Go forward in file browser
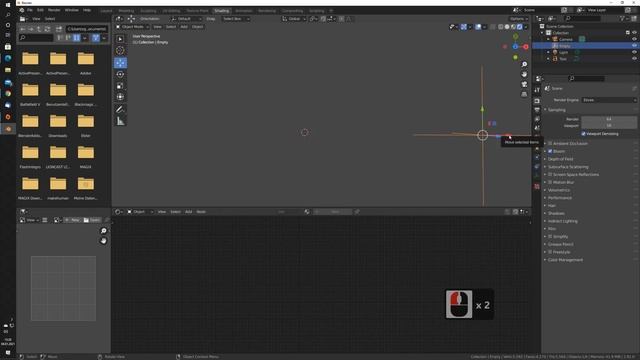 [x=31, y=29]
